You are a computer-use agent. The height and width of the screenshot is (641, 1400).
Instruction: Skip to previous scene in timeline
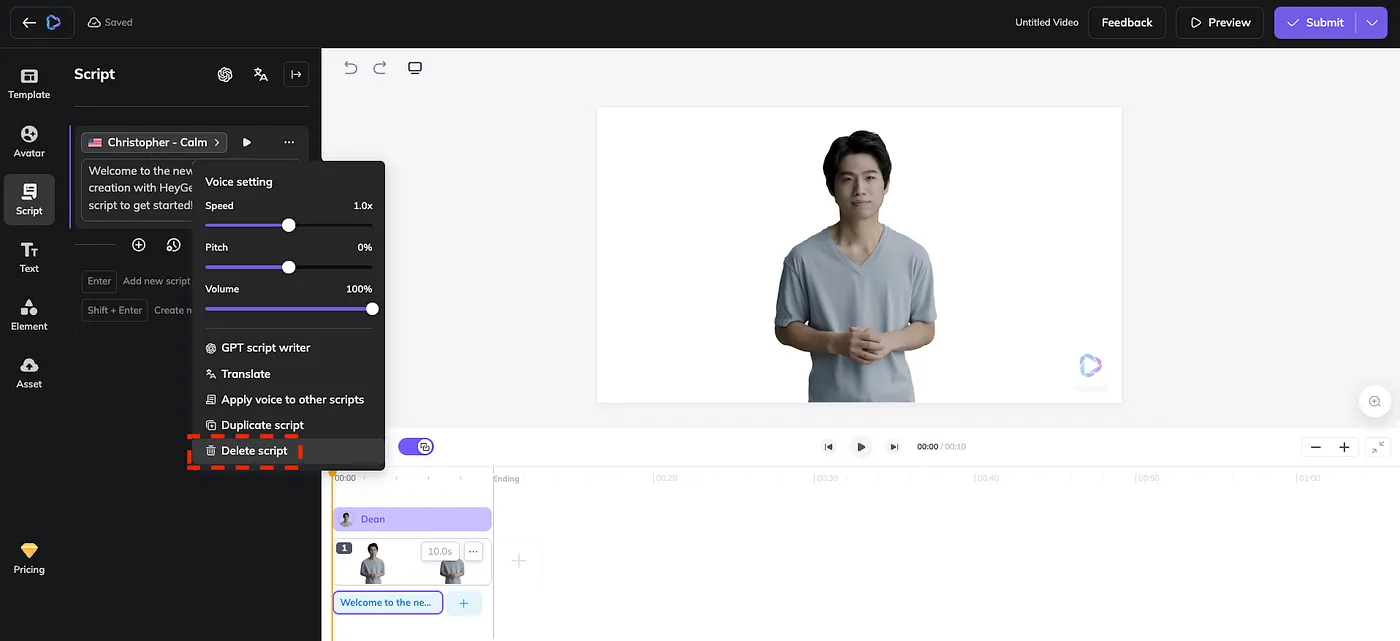pos(828,447)
